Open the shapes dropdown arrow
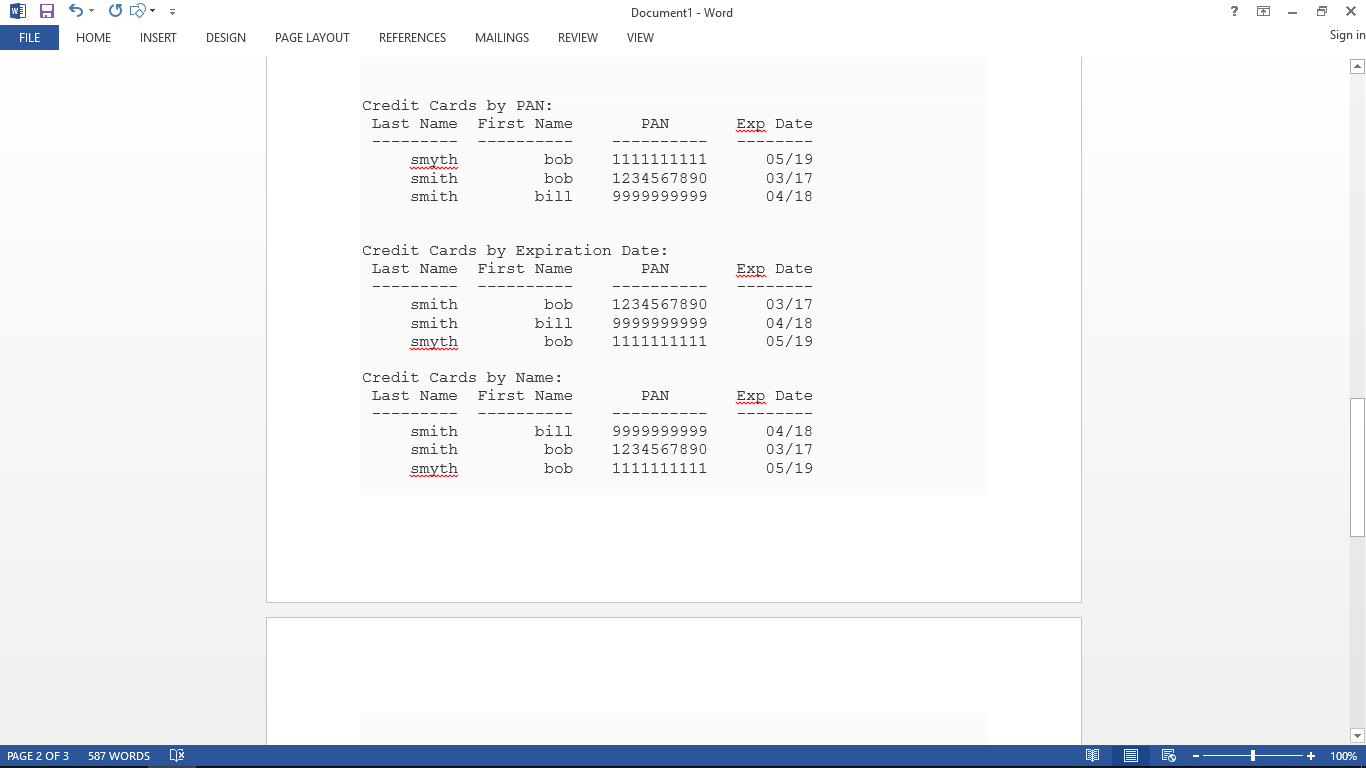1366x768 pixels. point(152,12)
